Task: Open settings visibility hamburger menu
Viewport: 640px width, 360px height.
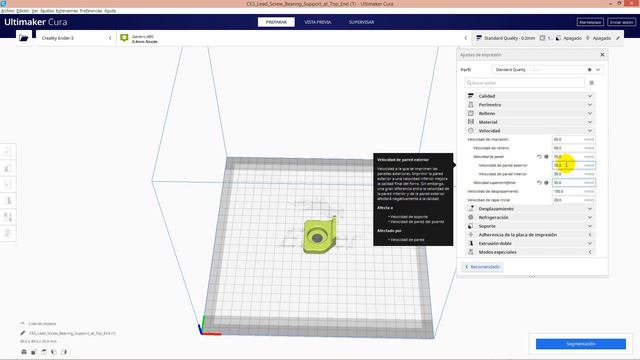Action: [x=591, y=83]
